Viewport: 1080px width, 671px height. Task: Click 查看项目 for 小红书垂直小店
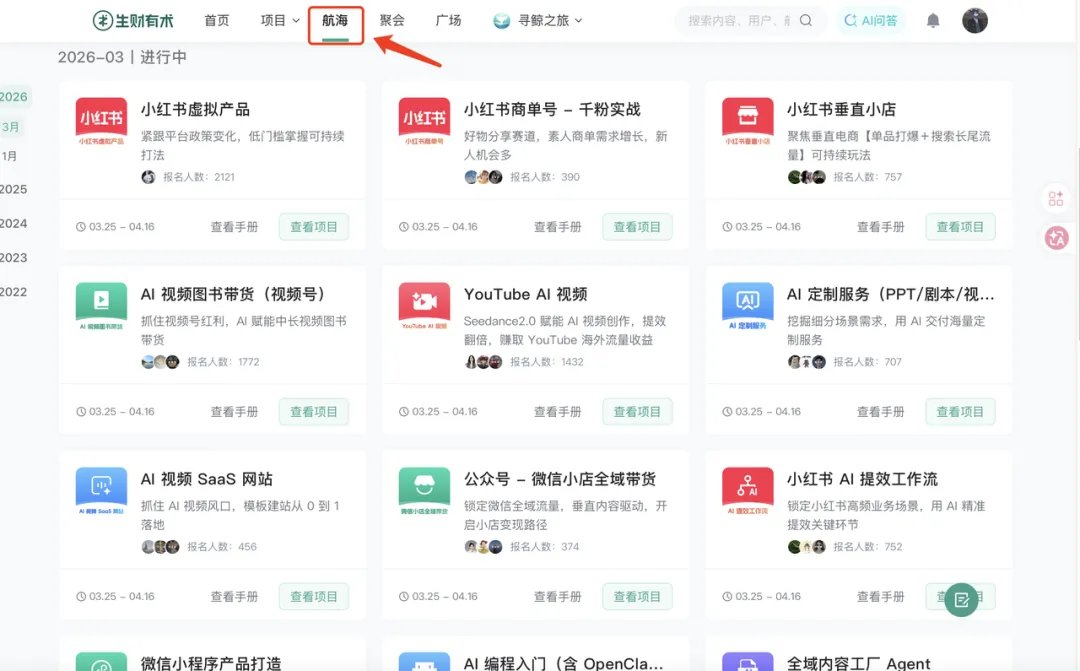click(960, 227)
